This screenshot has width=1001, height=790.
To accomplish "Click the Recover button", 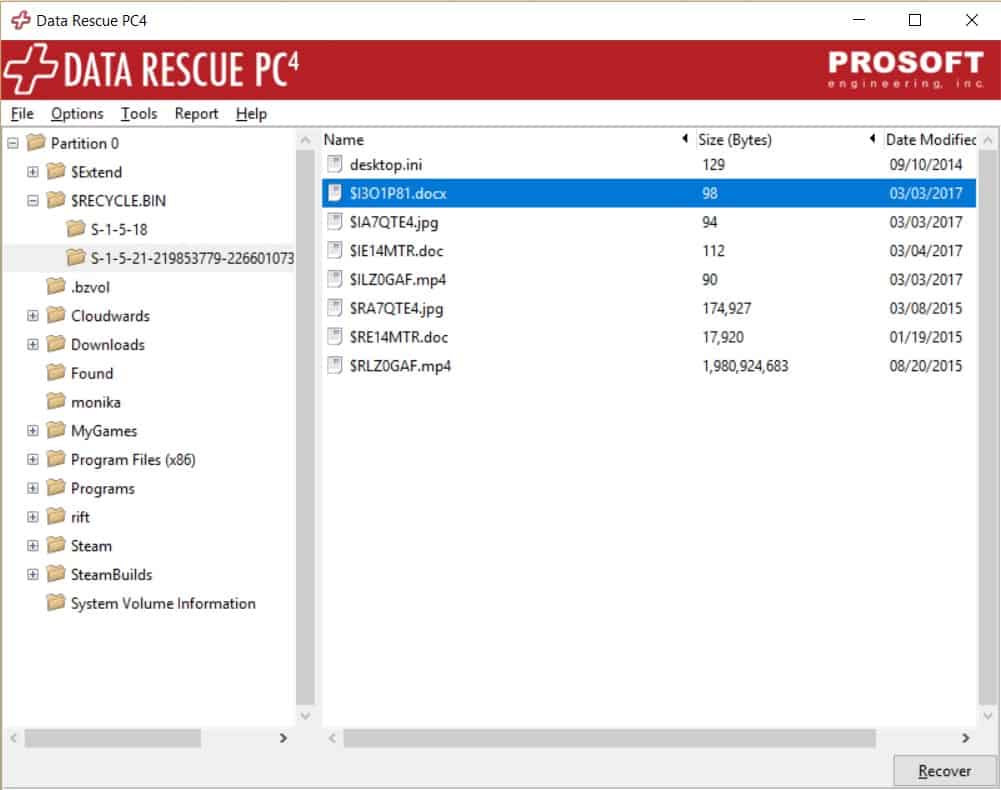I will point(945,771).
